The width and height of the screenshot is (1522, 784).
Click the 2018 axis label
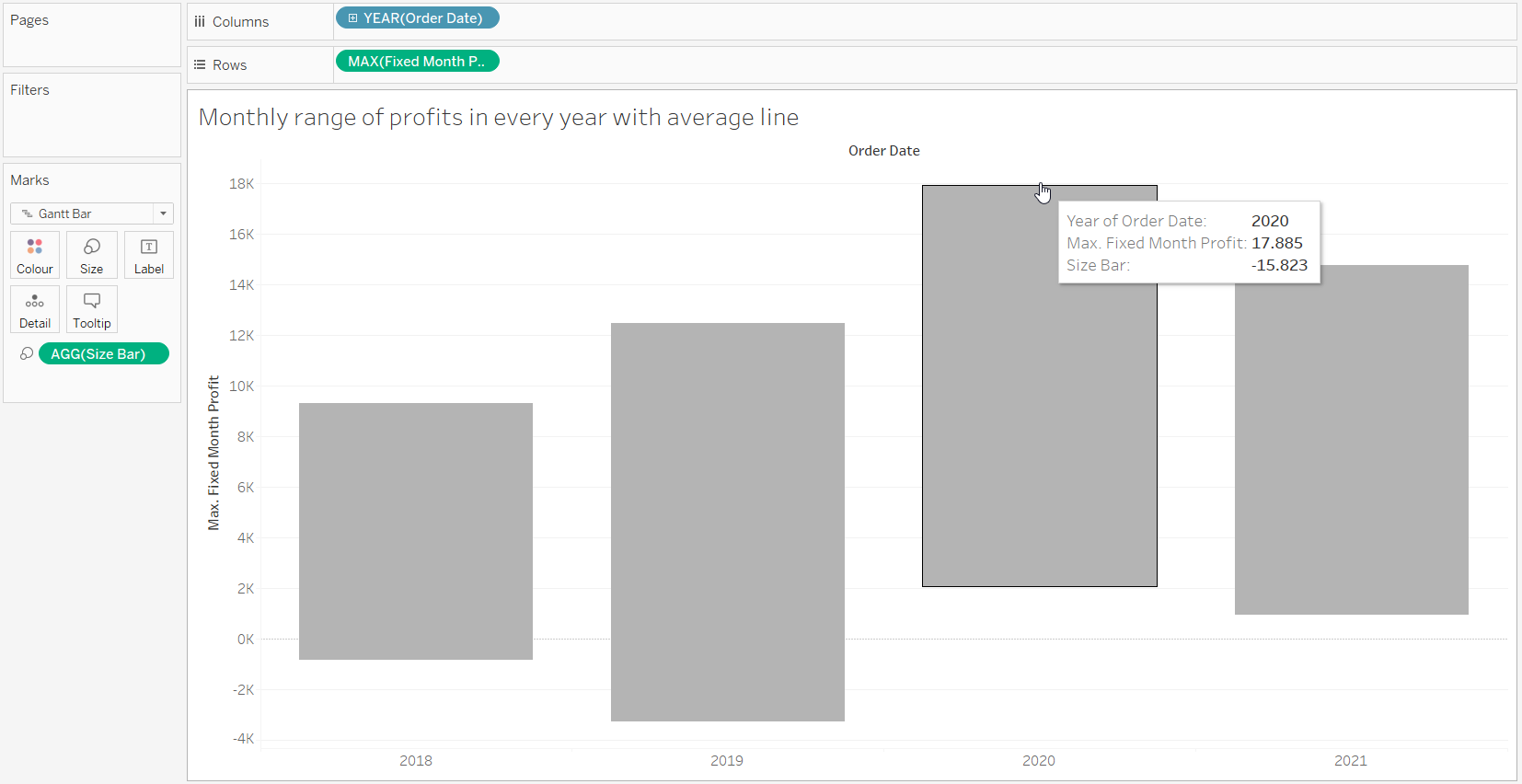pyautogui.click(x=416, y=760)
